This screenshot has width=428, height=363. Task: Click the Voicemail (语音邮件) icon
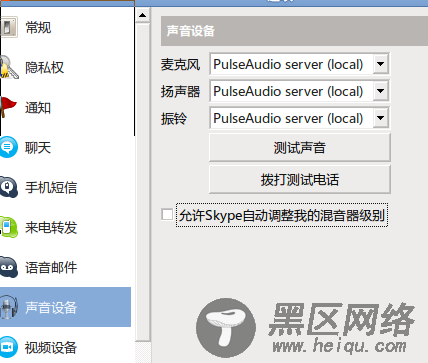coord(9,267)
